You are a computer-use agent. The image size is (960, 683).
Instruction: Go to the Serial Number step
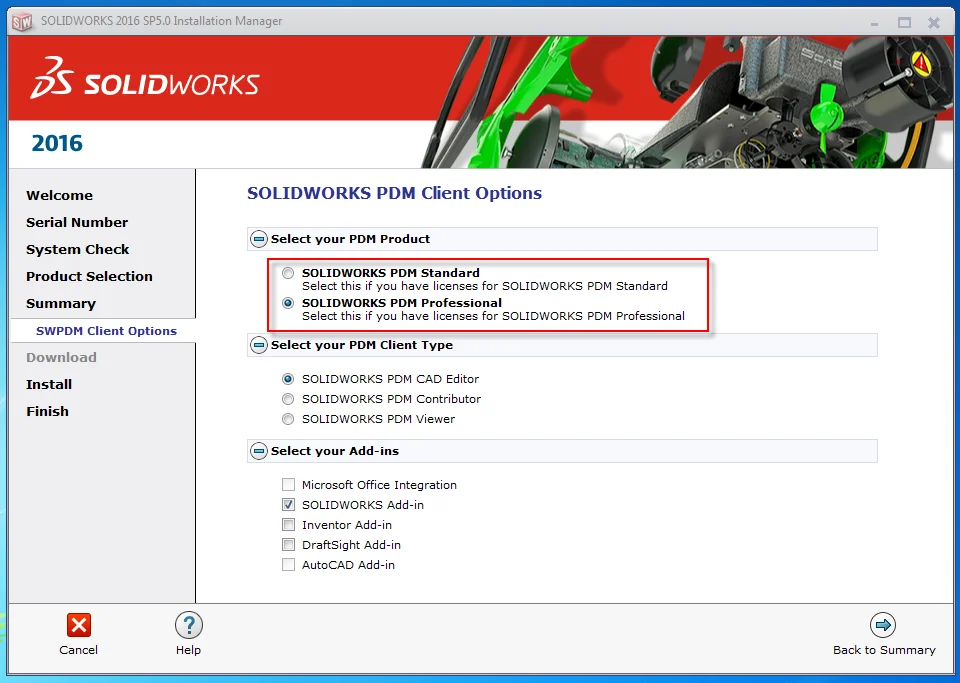pos(77,223)
